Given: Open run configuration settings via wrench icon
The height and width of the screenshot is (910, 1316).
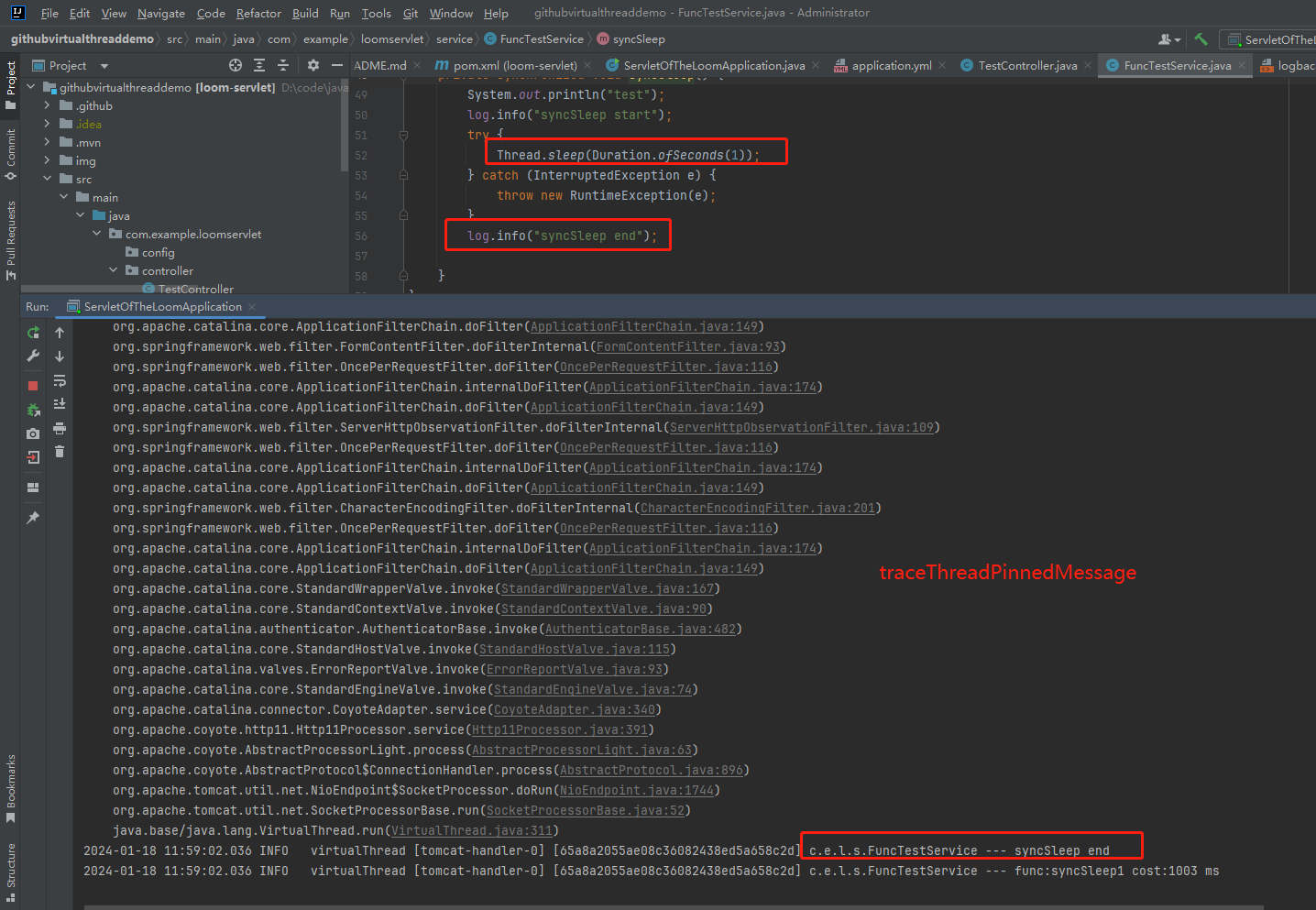Looking at the screenshot, I should pyautogui.click(x=33, y=356).
